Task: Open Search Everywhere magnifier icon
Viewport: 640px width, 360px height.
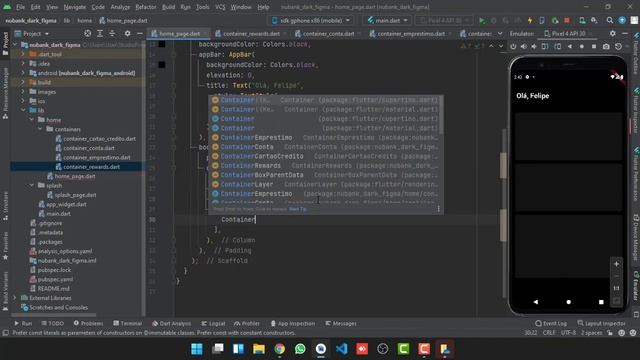Action: [x=609, y=20]
